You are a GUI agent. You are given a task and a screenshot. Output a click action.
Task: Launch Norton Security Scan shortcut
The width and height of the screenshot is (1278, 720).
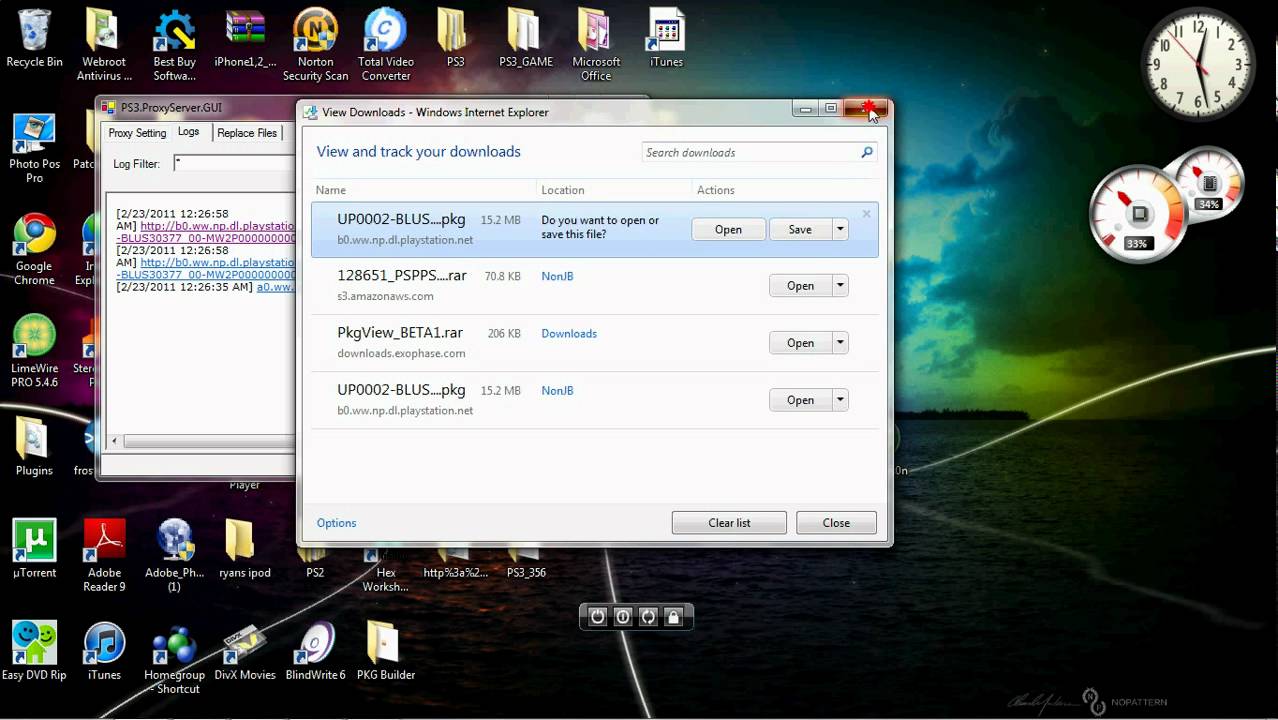pos(315,44)
